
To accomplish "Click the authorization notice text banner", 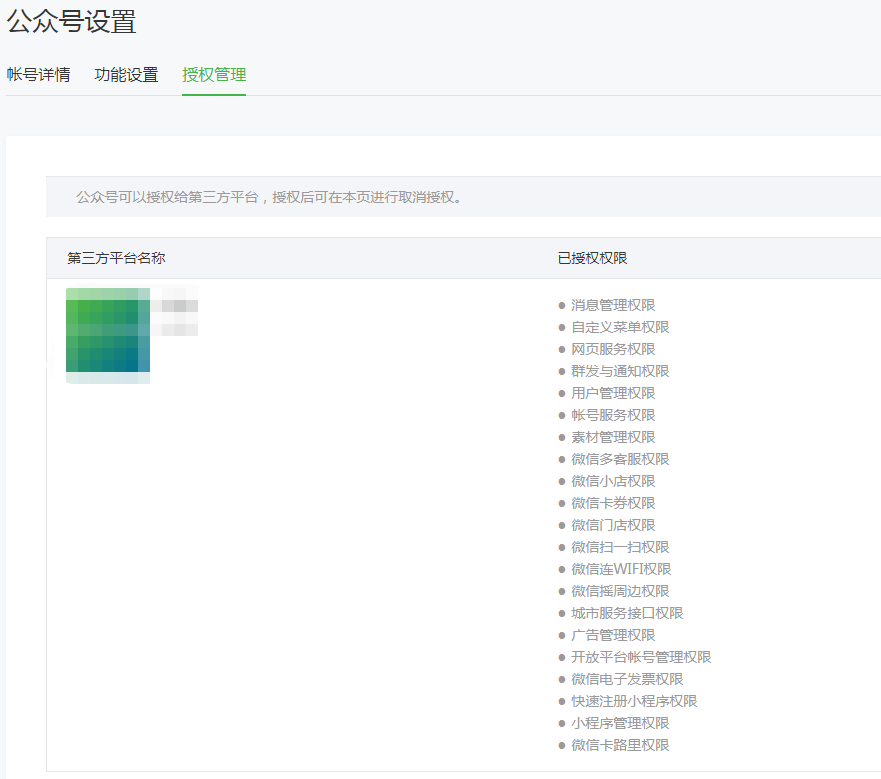I will [270, 197].
